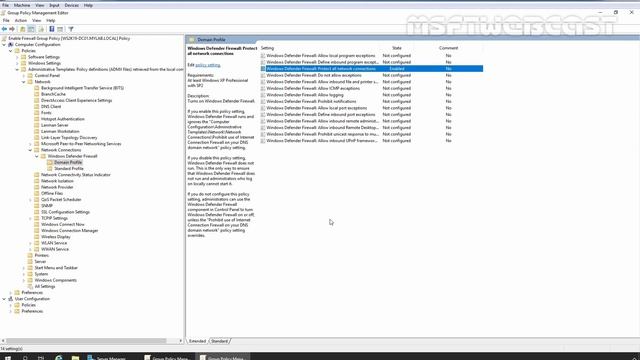Image resolution: width=640 pixels, height=360 pixels.
Task: Expand the Windows Components node
Action: pyautogui.click(x=24, y=280)
